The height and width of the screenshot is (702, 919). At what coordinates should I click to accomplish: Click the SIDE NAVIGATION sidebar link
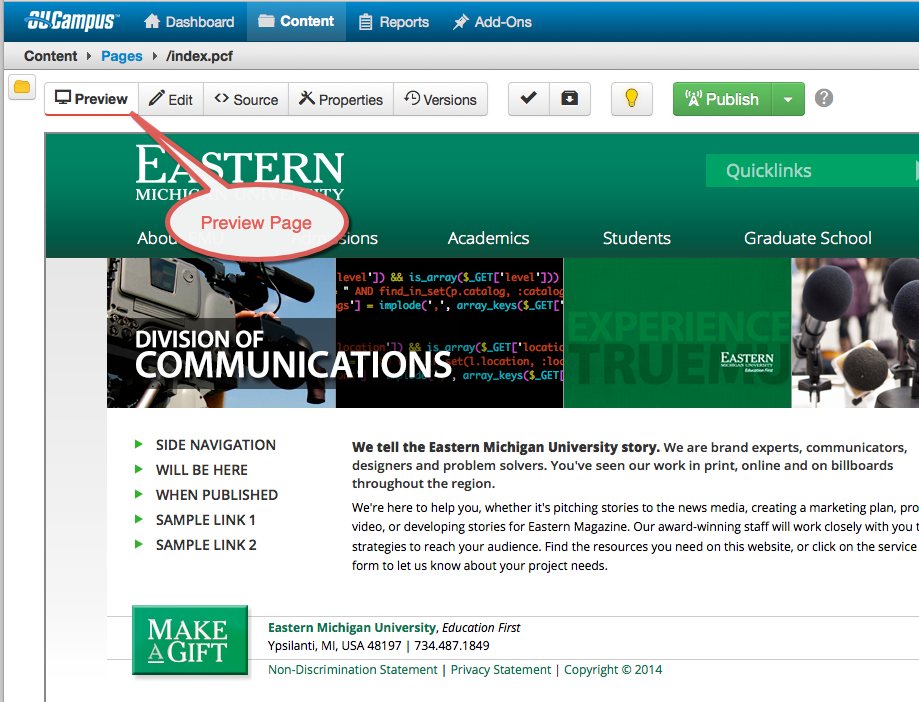tap(216, 445)
